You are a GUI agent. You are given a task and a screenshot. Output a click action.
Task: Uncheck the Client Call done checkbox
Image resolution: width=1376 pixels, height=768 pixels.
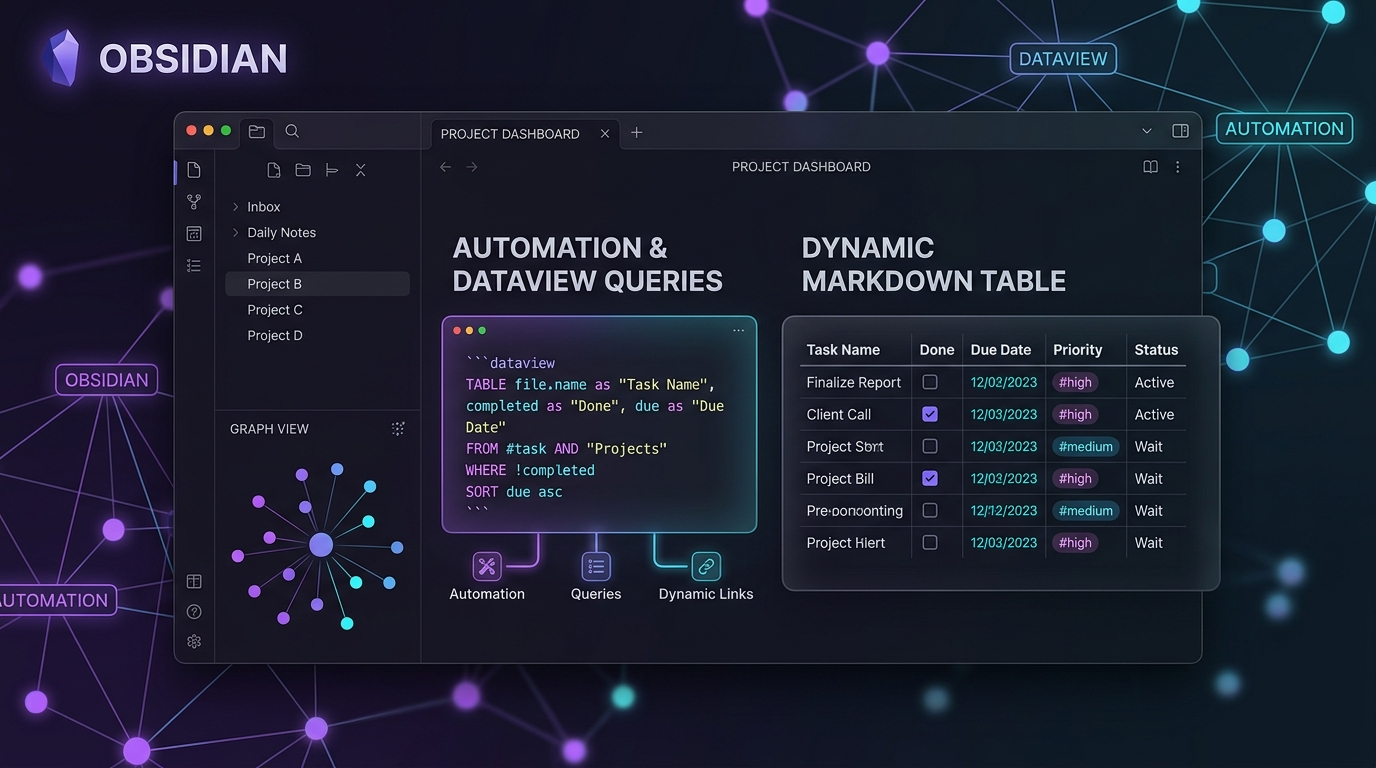(x=930, y=414)
